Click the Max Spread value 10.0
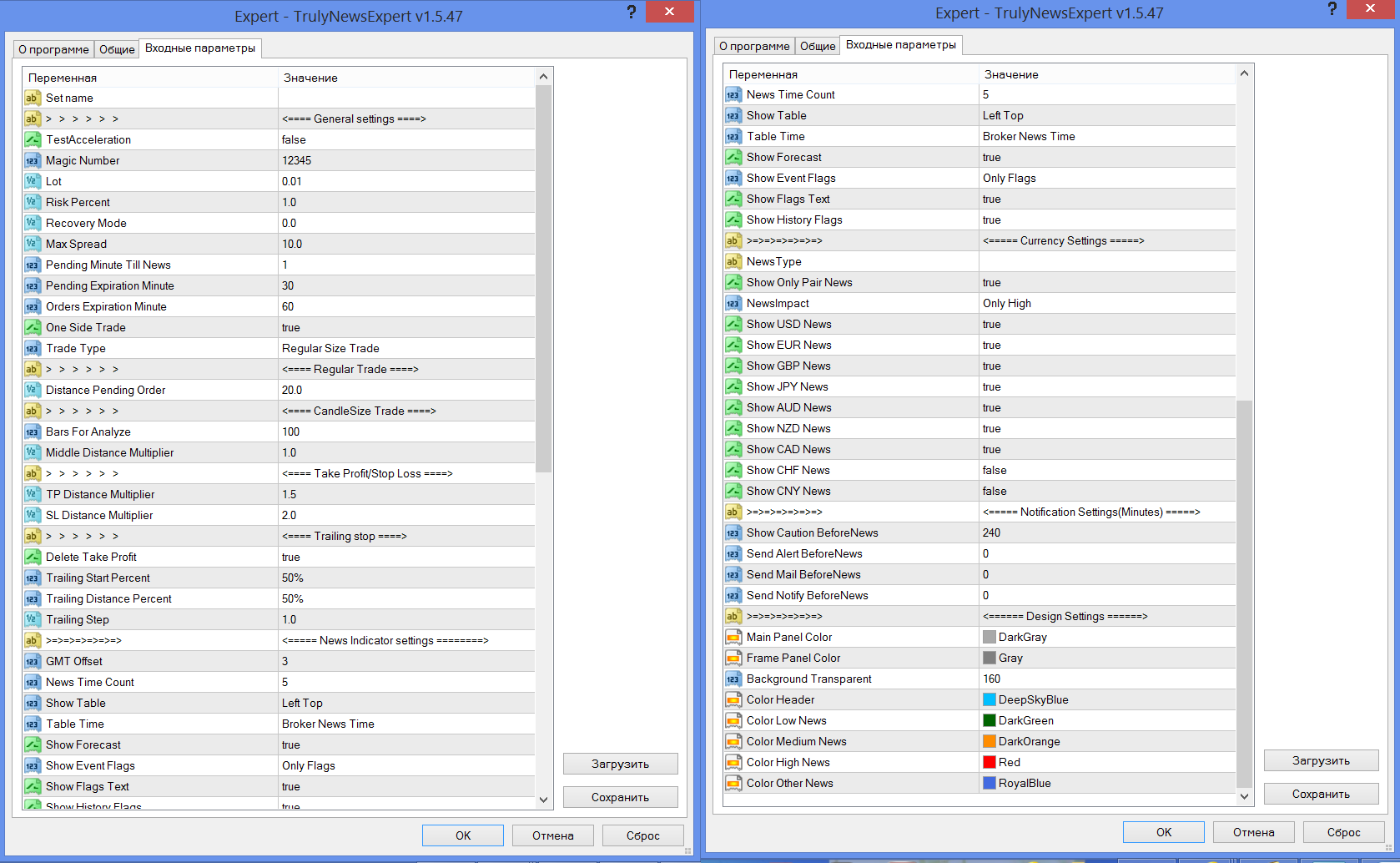1400x863 pixels. pos(292,244)
